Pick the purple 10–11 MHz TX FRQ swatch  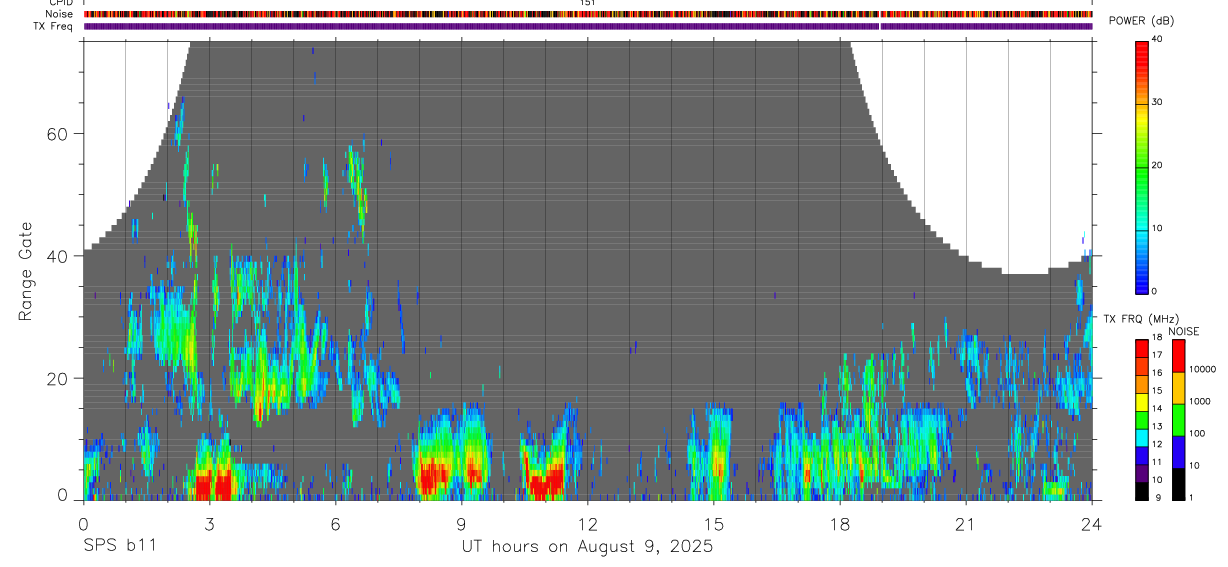coord(1142,473)
